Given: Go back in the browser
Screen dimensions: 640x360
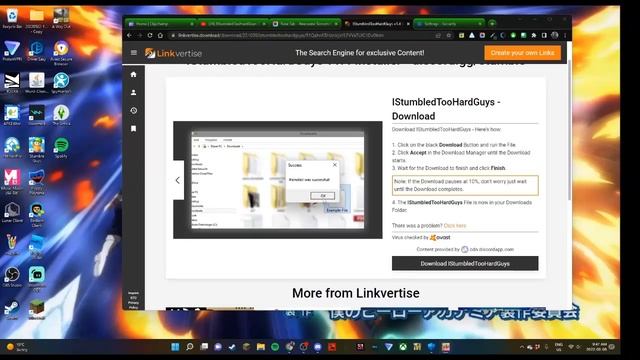Looking at the screenshot, I should (x=129, y=36).
